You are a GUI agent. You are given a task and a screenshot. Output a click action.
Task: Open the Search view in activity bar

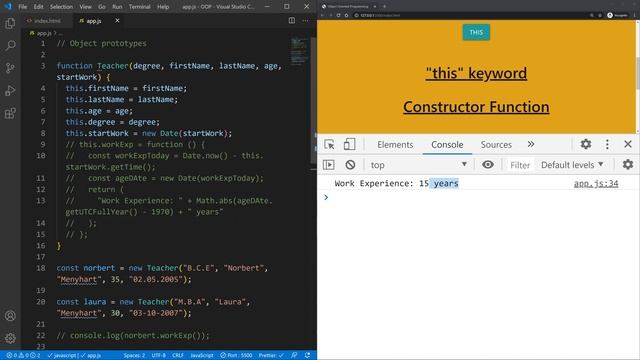(10, 45)
